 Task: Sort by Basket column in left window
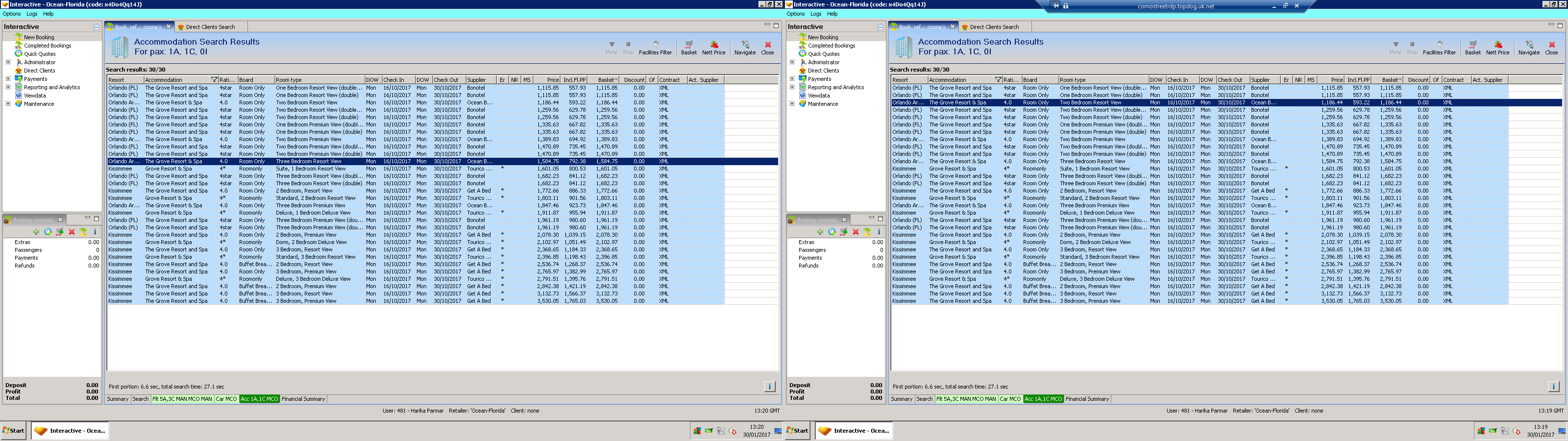pyautogui.click(x=606, y=80)
